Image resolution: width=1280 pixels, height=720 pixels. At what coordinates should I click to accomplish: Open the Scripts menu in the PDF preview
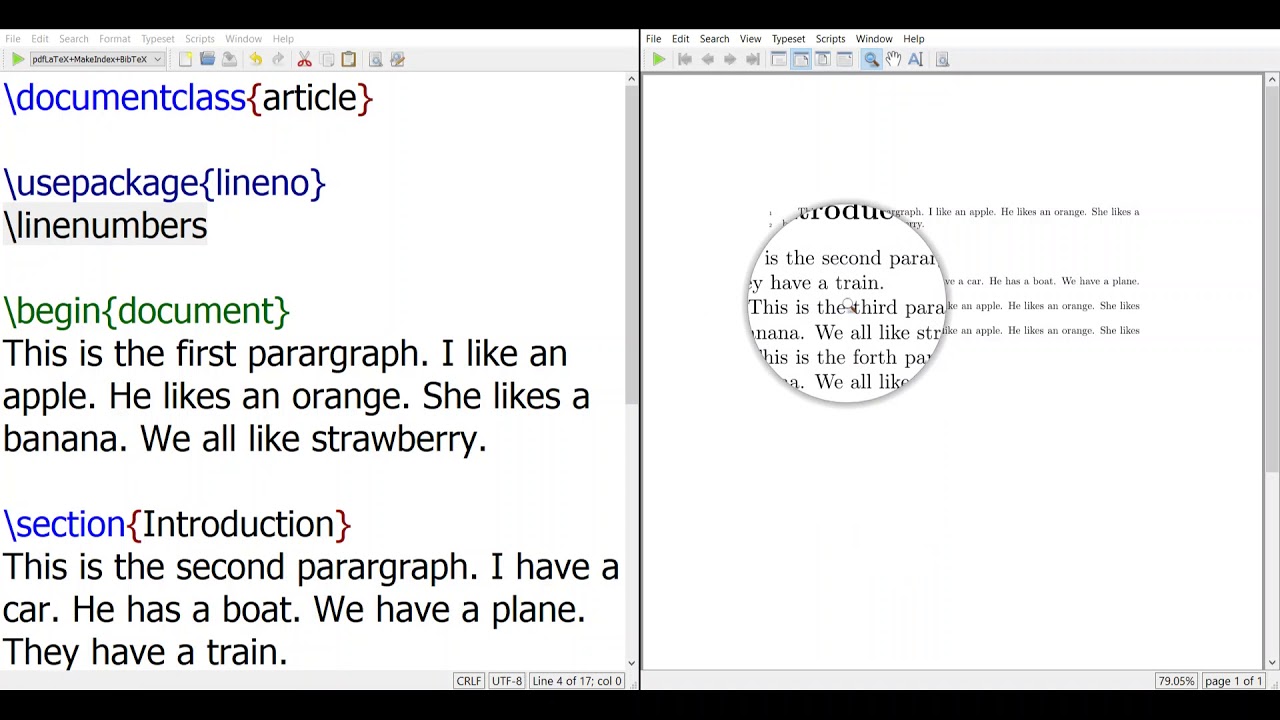coord(830,39)
